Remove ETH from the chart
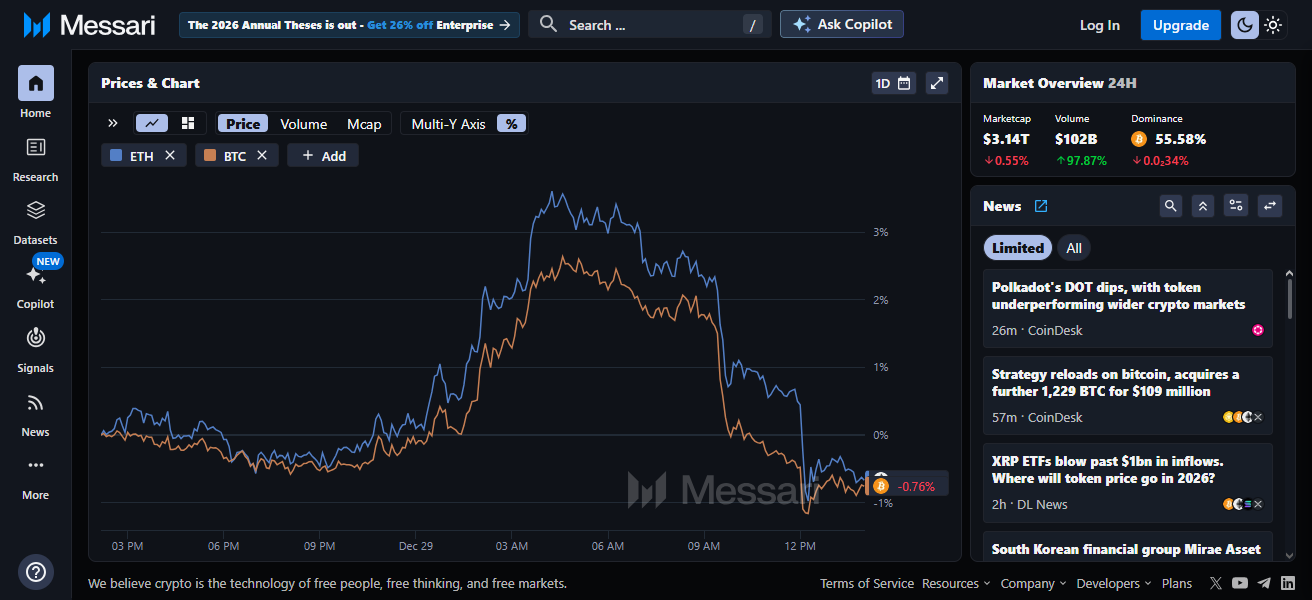 pos(168,155)
